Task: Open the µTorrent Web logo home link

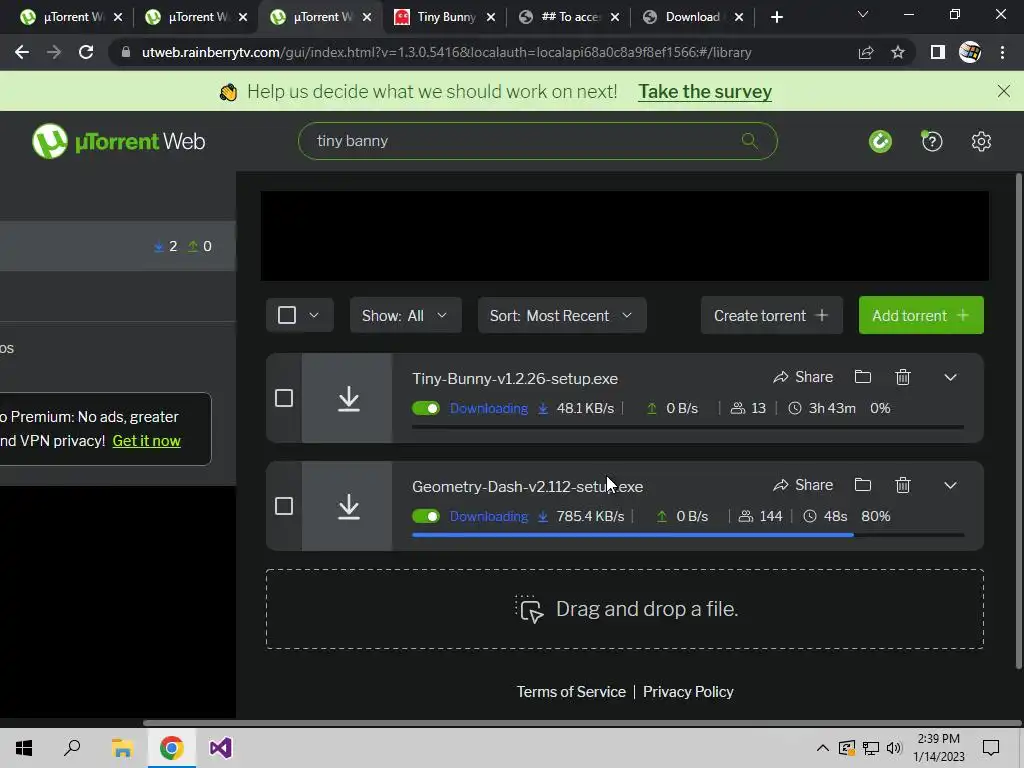Action: (118, 141)
